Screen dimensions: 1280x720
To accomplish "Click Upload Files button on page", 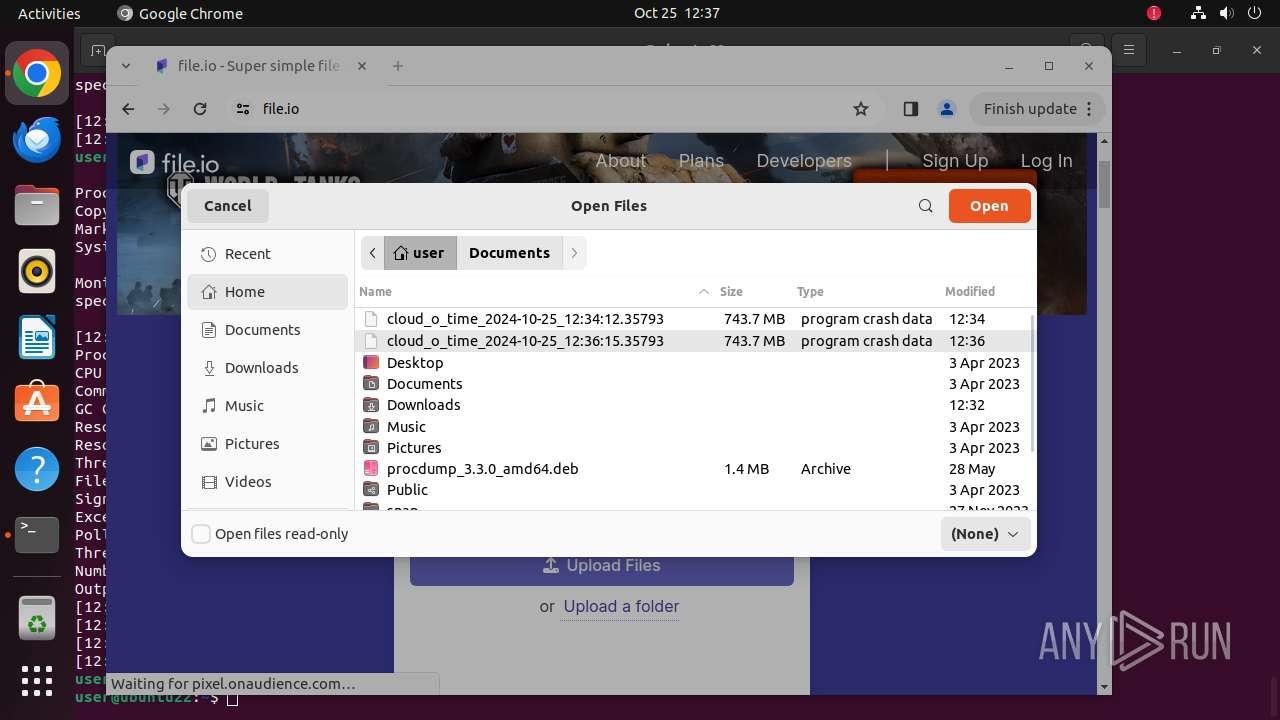I will (x=602, y=566).
